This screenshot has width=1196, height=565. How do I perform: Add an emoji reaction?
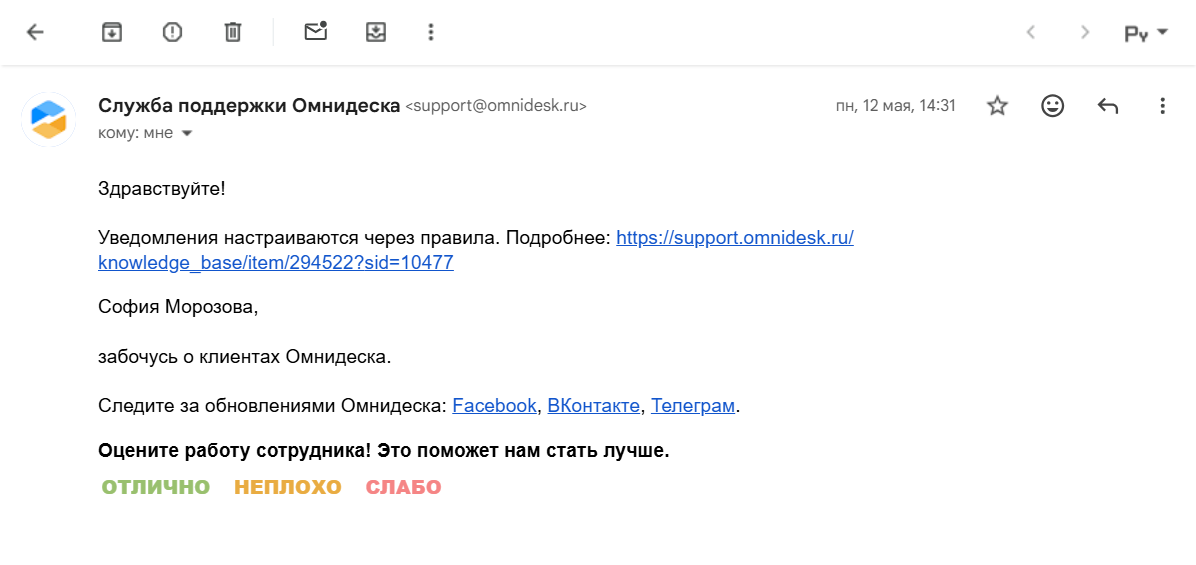(1052, 106)
